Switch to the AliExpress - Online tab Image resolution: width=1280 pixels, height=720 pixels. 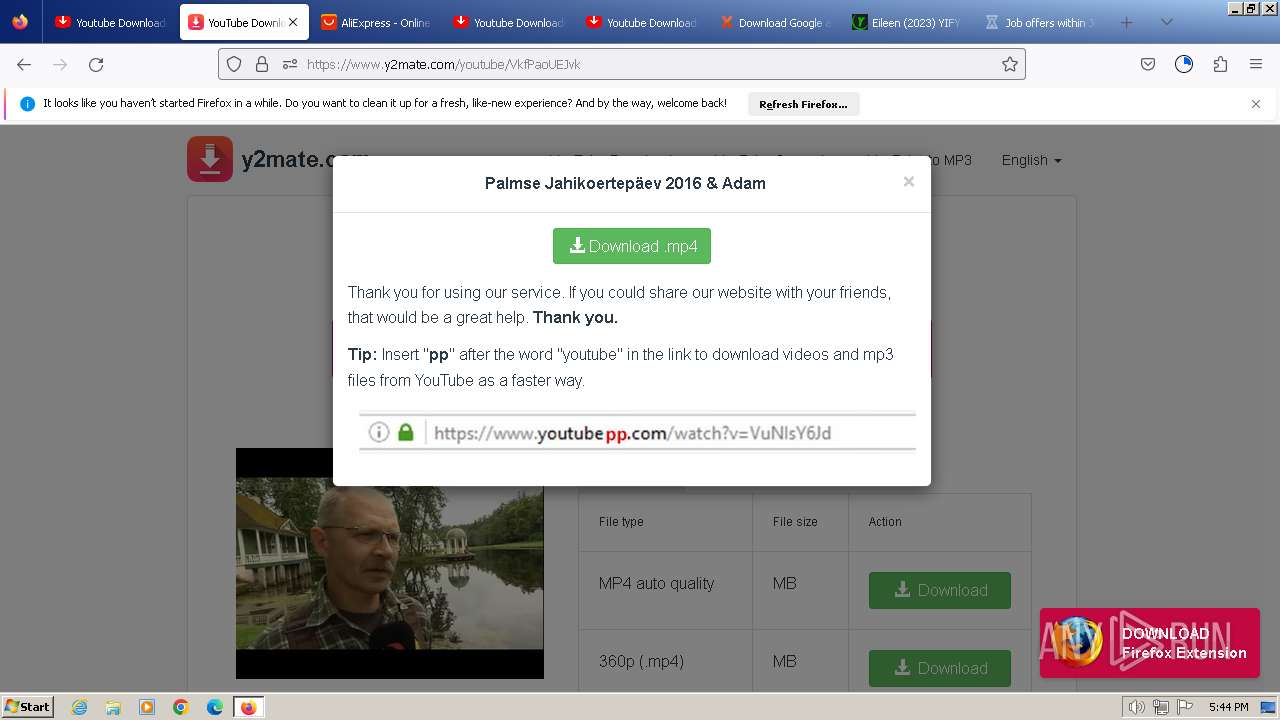[x=375, y=22]
